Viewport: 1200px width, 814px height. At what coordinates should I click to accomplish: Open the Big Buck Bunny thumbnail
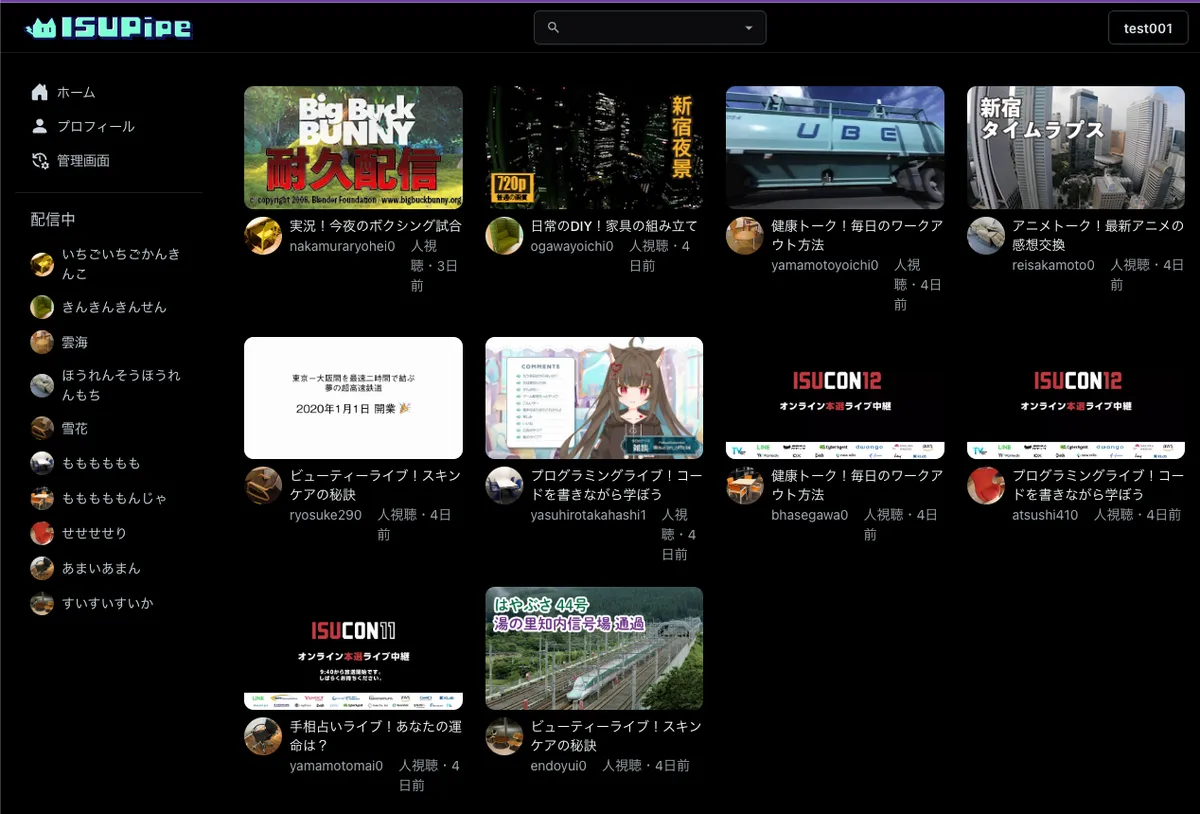[353, 147]
